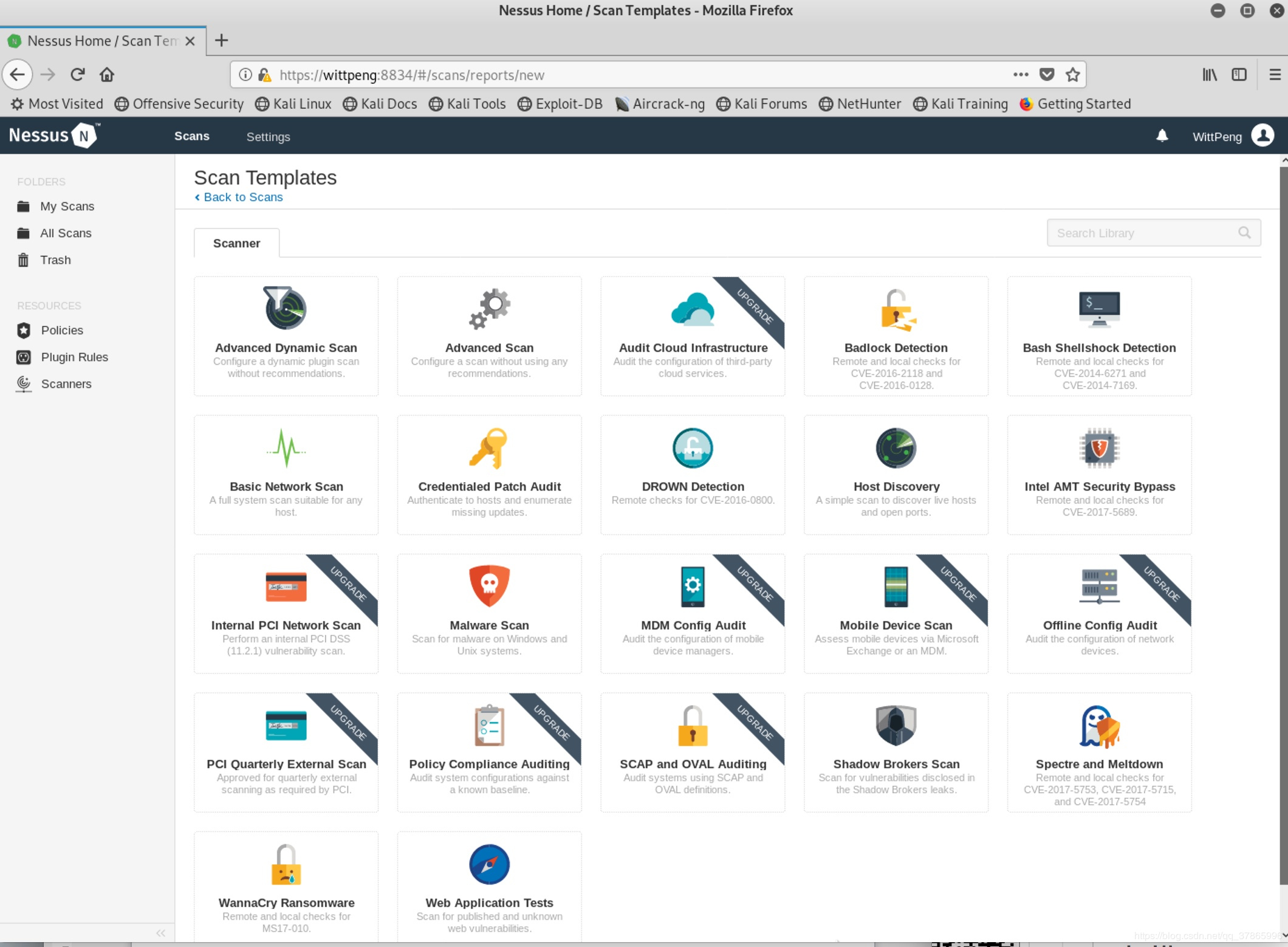Image resolution: width=1288 pixels, height=947 pixels.
Task: Open Firefox page actions ellipsis menu
Action: coord(1021,75)
